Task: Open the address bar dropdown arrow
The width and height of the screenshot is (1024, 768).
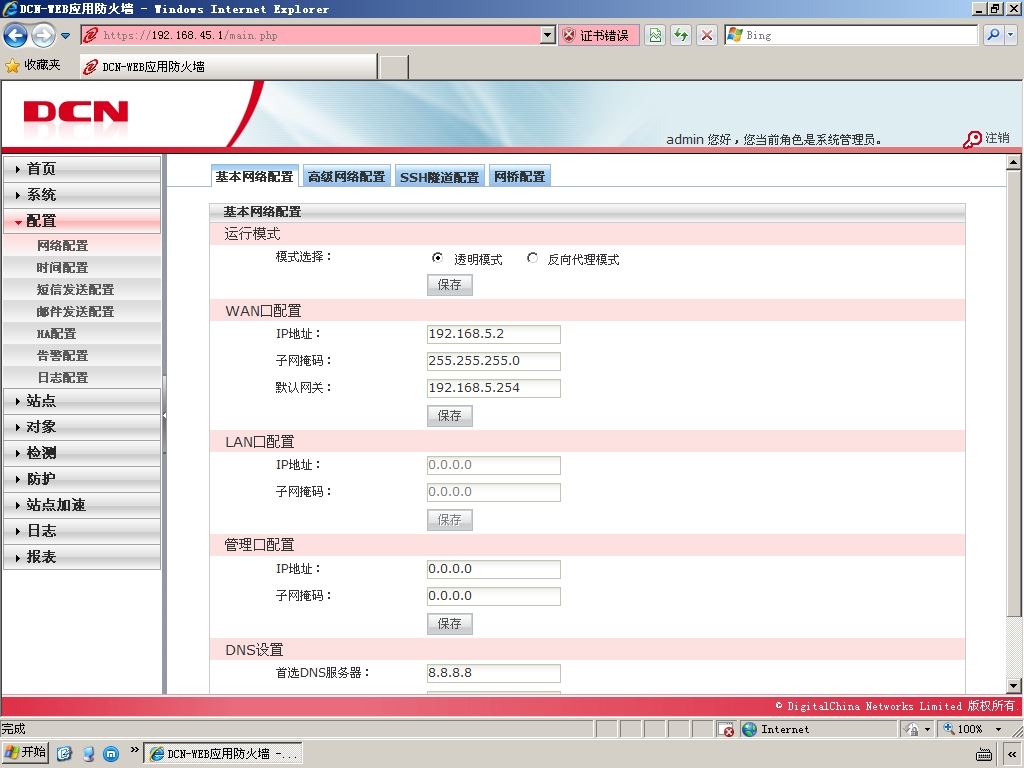Action: 548,35
